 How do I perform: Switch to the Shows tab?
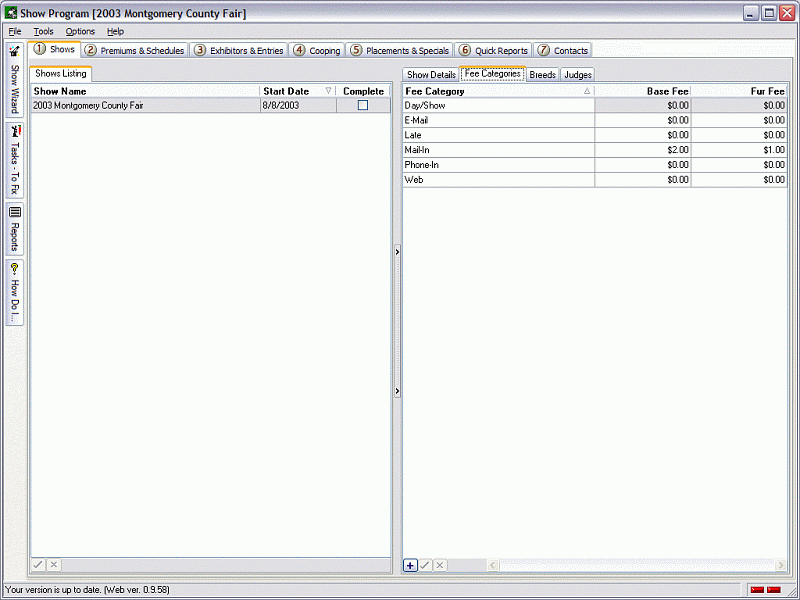point(55,49)
